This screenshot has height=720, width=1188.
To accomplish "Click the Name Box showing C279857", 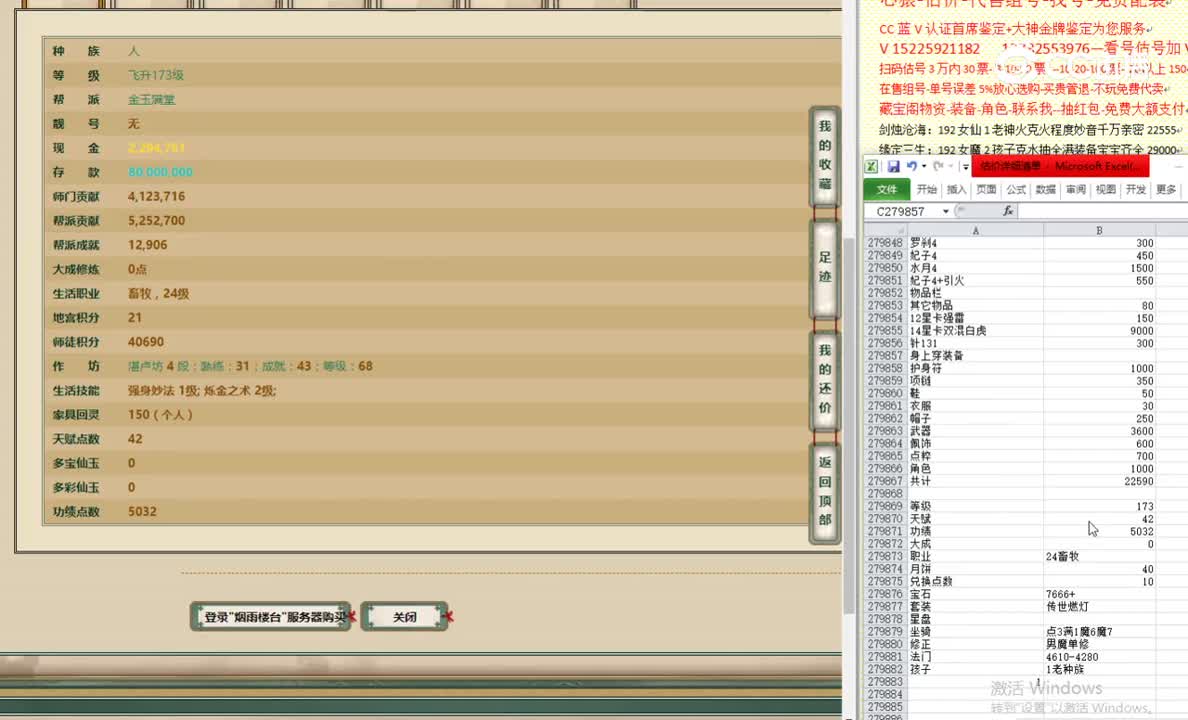I will [x=902, y=211].
